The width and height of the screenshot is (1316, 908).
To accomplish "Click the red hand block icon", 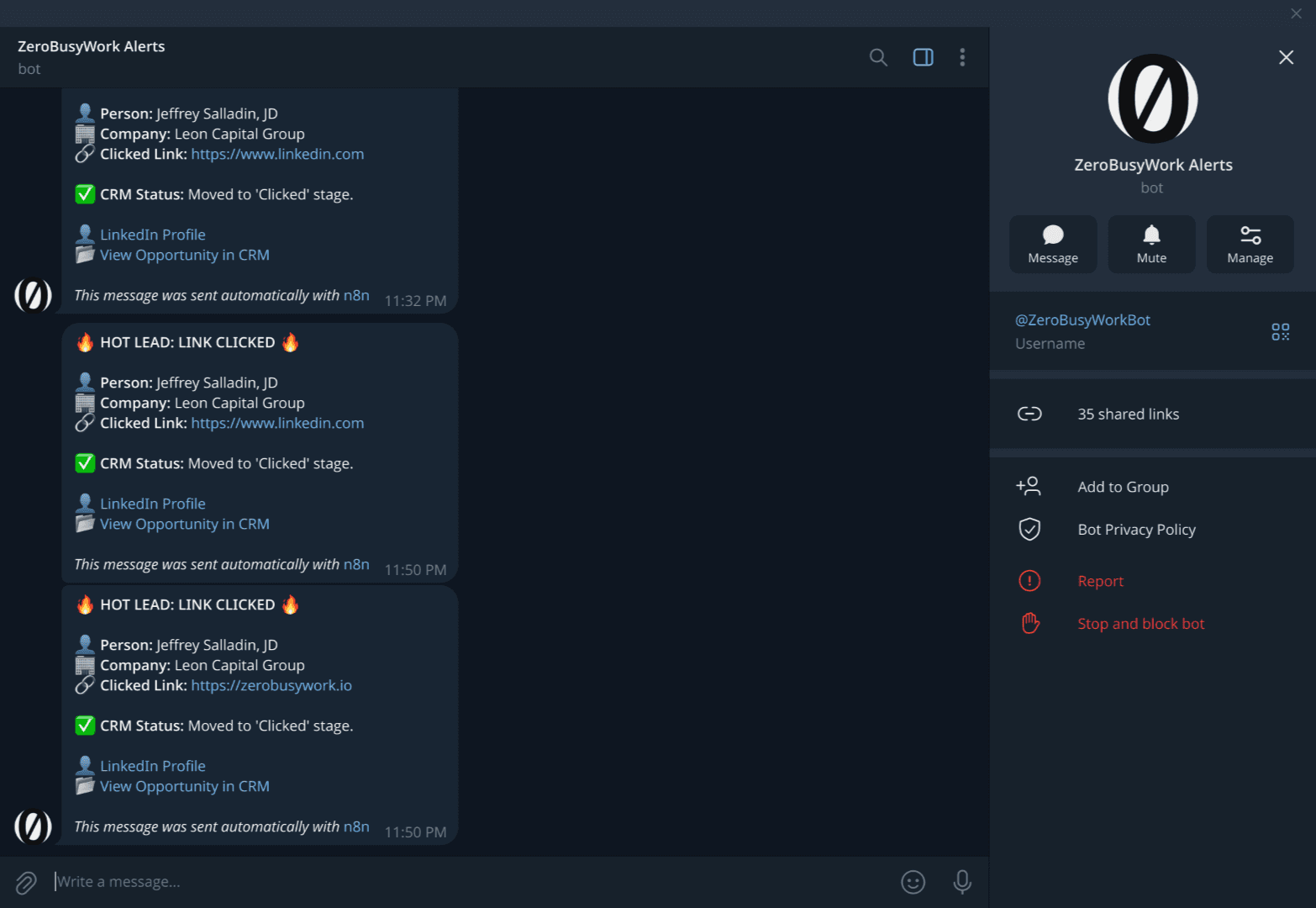I will click(1030, 623).
